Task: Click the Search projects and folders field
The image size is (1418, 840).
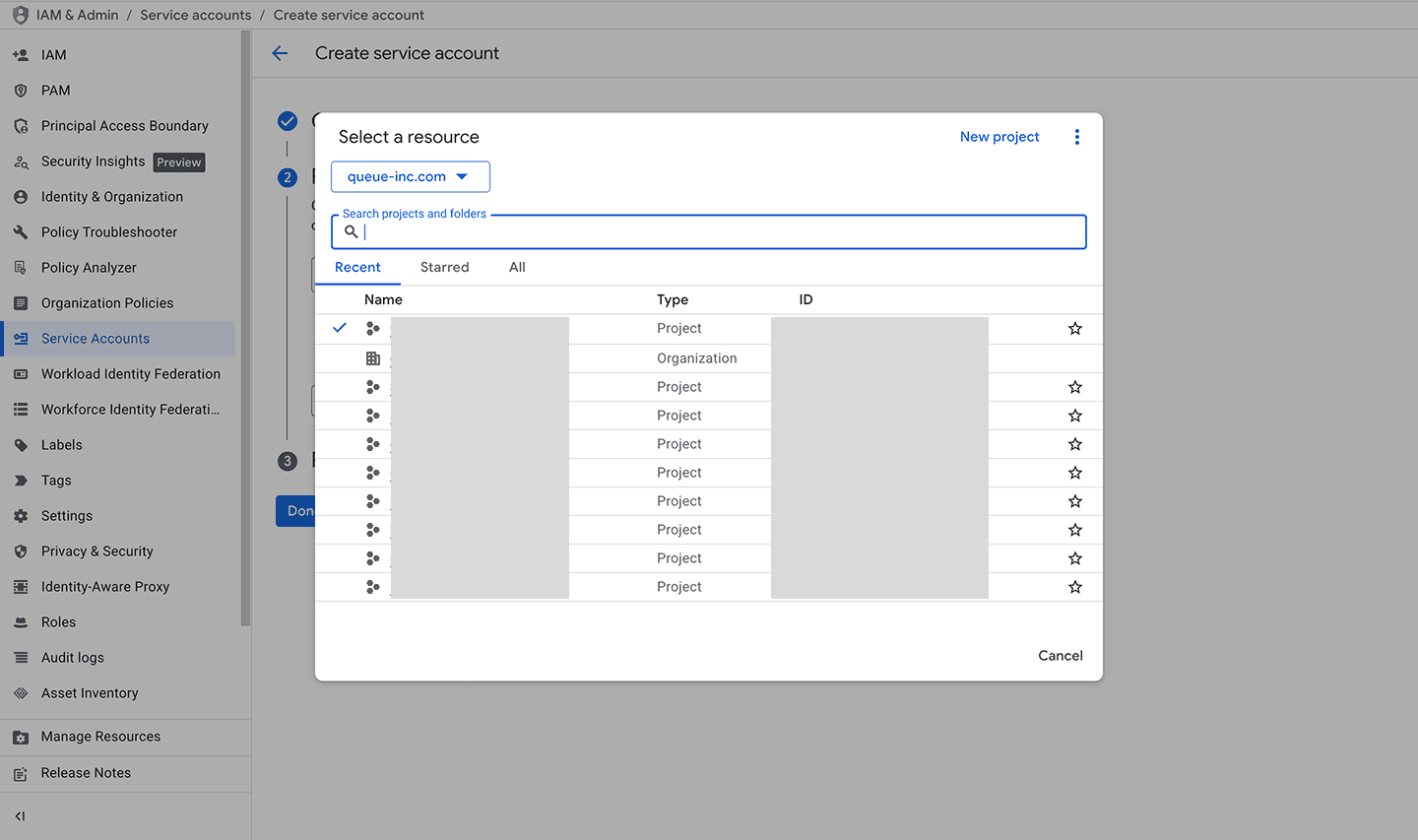Action: pos(689,231)
